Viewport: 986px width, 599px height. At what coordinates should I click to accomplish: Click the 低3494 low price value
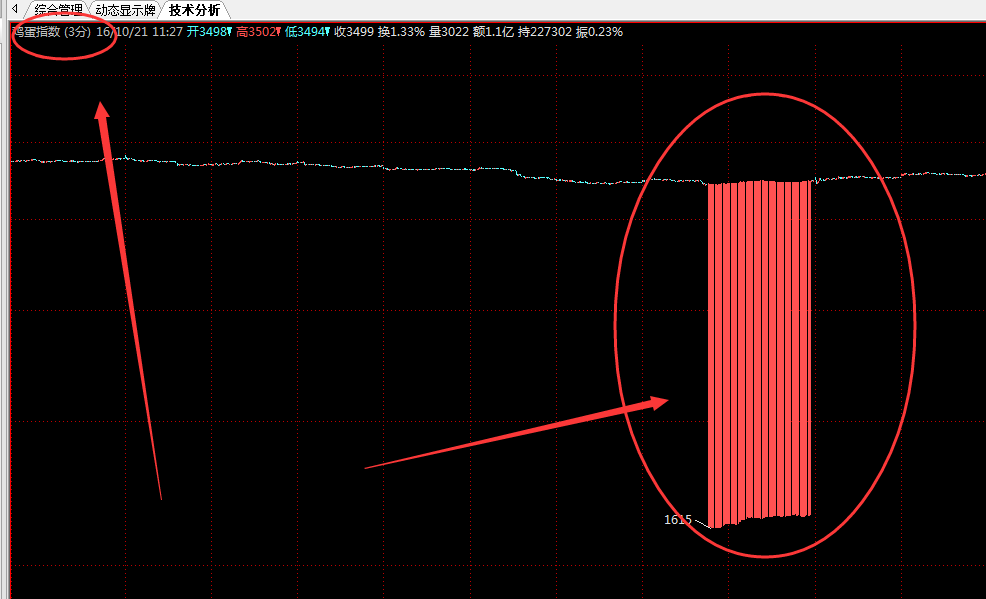click(303, 32)
